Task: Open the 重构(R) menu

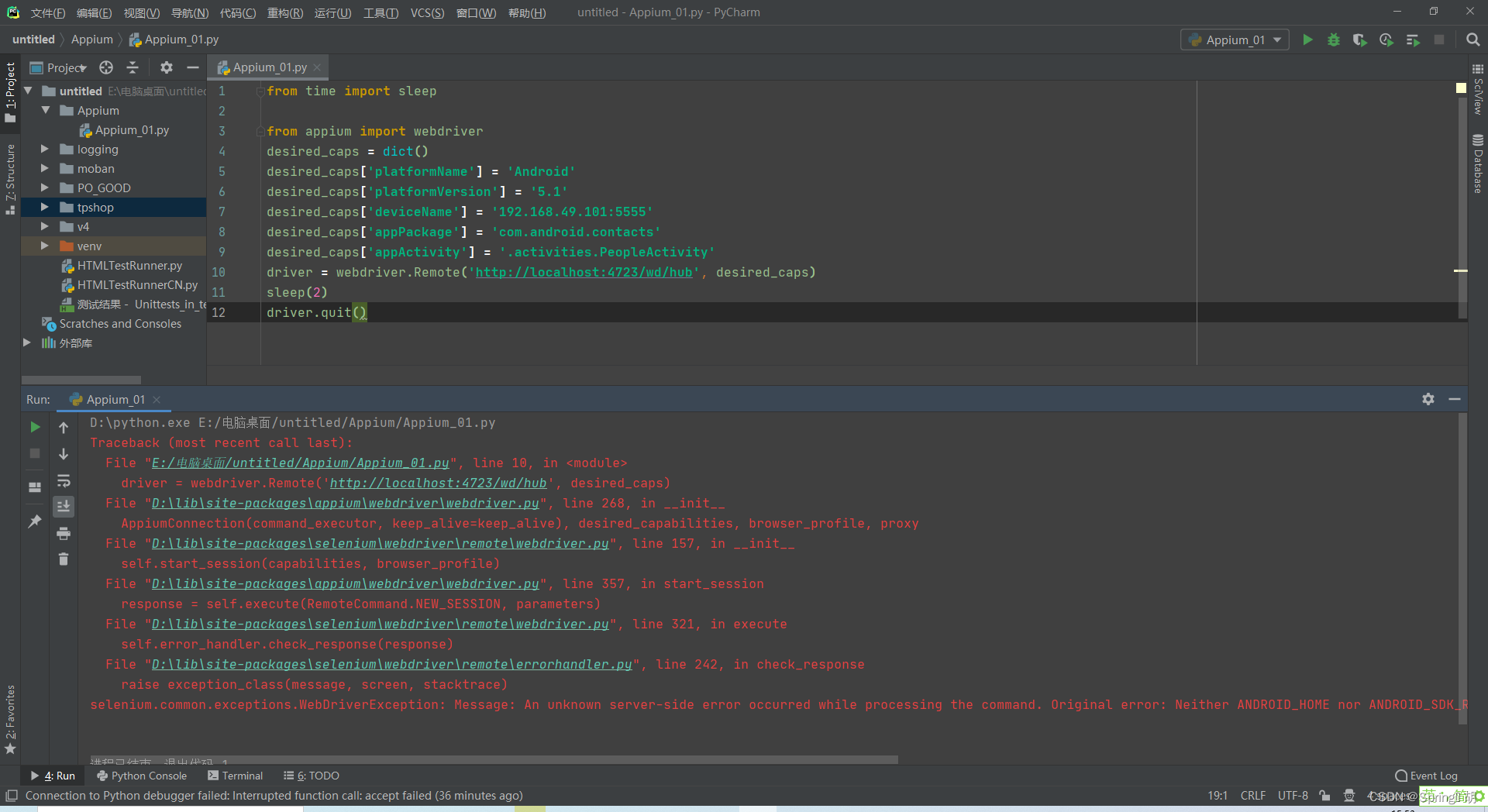Action: coord(285,12)
